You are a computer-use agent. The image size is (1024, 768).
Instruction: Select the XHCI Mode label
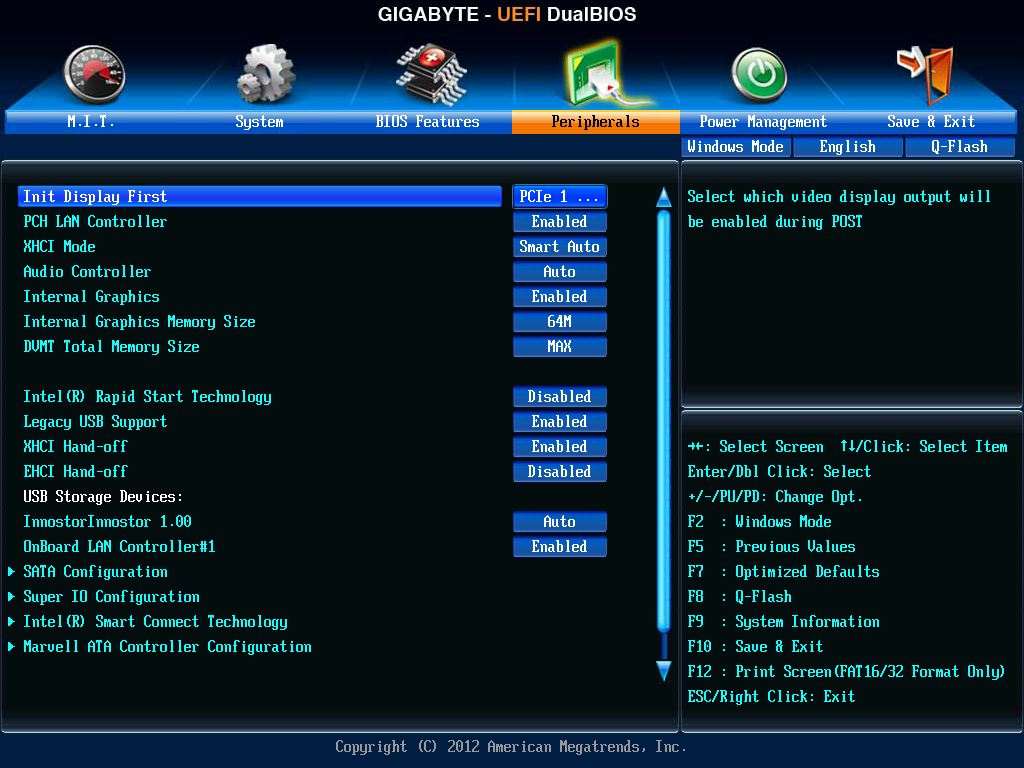59,246
